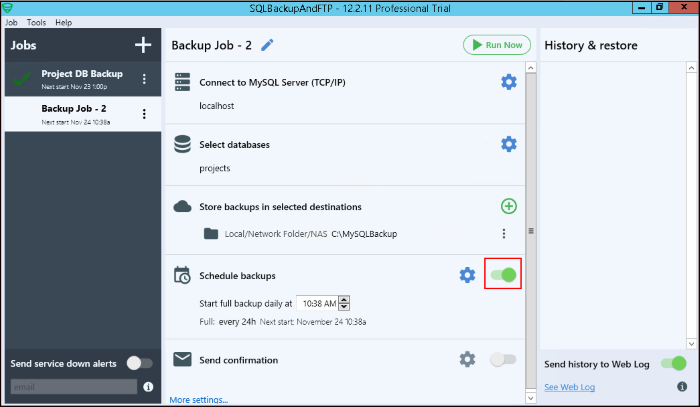Open the Help menu
The width and height of the screenshot is (700, 407).
tap(64, 22)
